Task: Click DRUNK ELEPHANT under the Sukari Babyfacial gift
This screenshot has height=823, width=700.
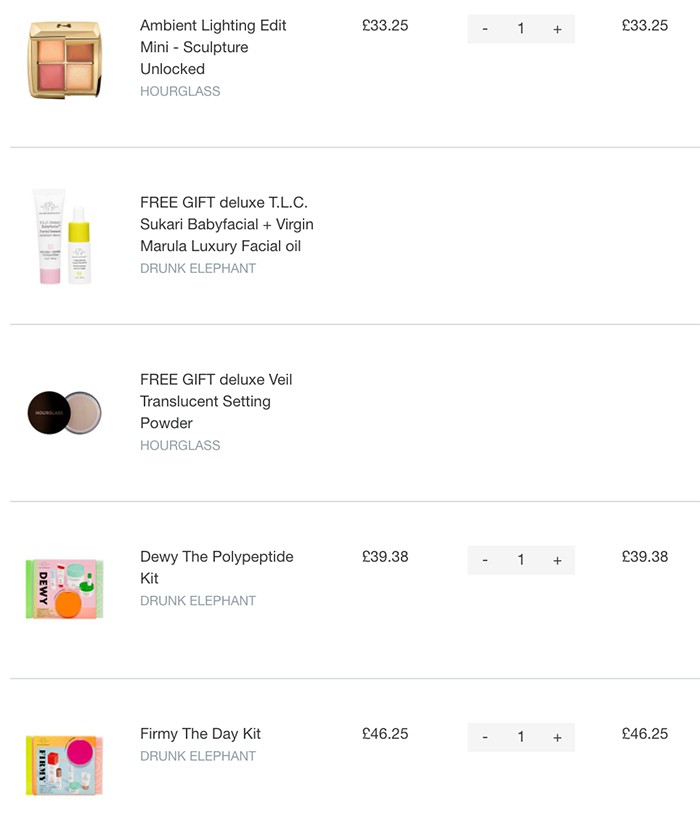Action: 197,268
